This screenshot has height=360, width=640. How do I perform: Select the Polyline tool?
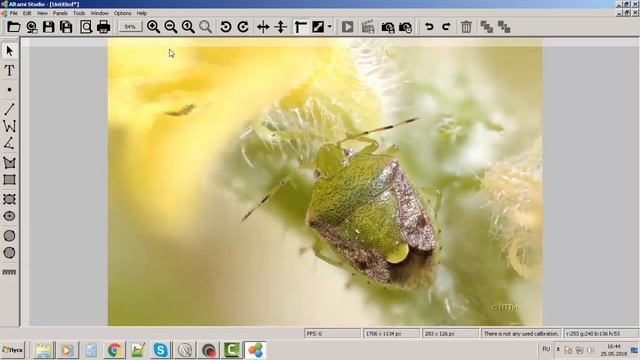click(9, 126)
